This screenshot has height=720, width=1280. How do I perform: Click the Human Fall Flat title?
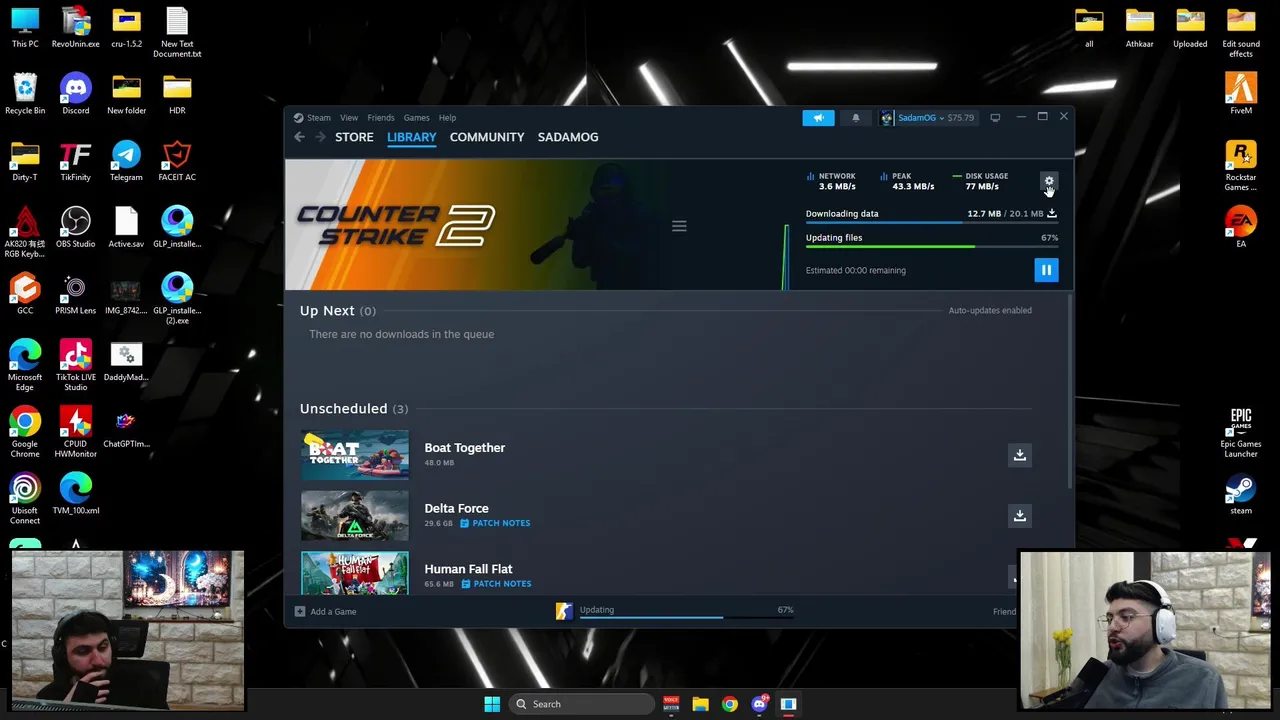click(468, 569)
